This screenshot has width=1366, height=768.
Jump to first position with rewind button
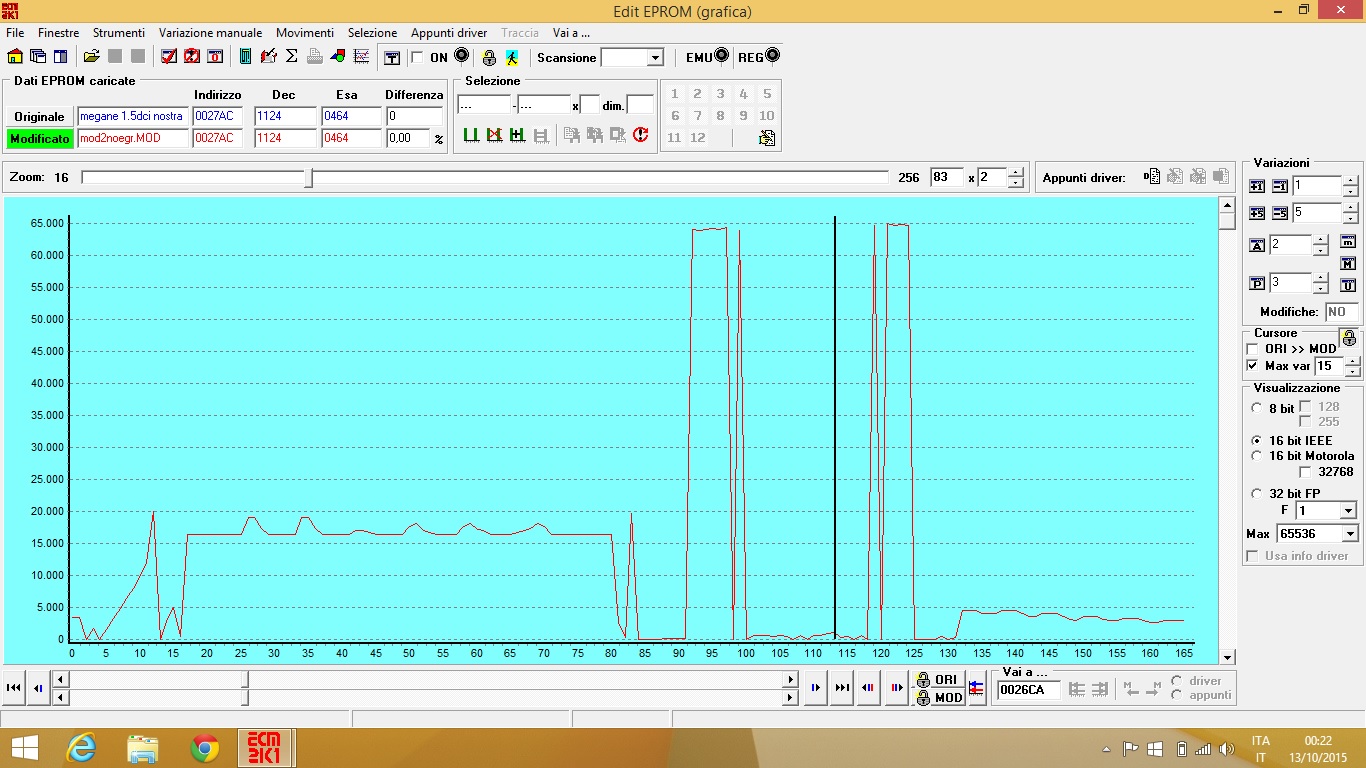tap(15, 688)
